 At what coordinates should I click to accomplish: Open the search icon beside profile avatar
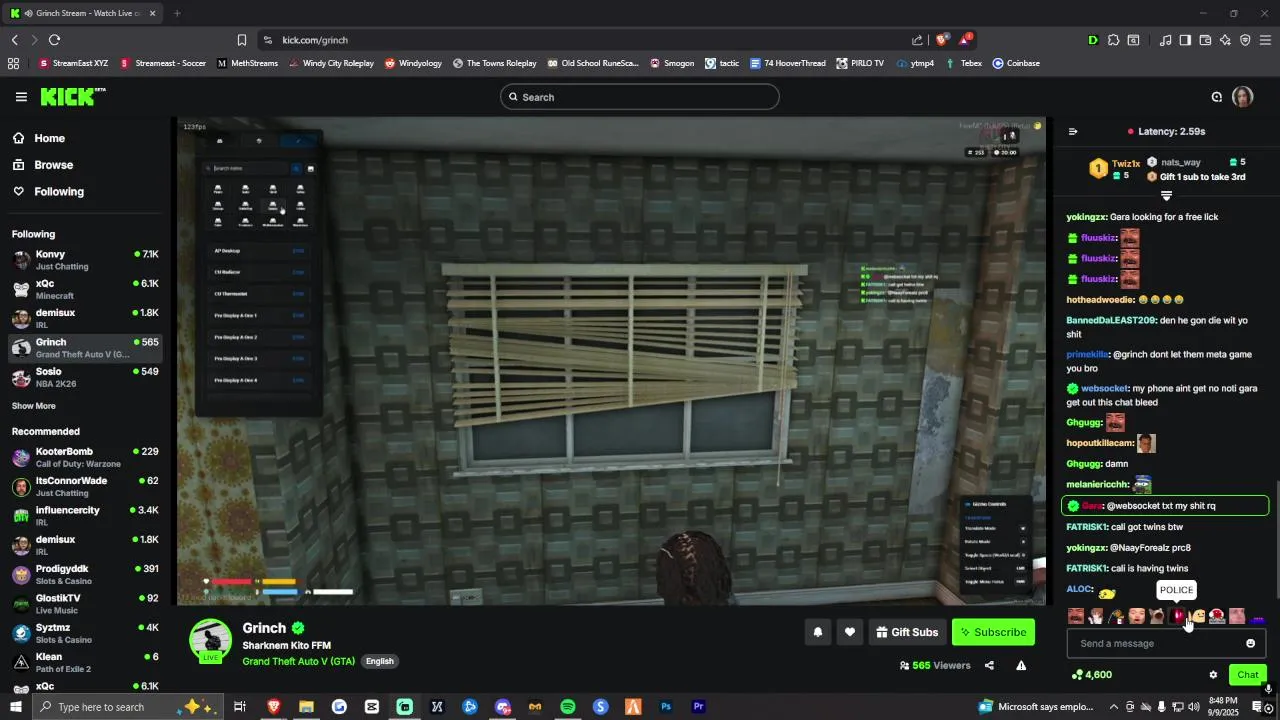point(1217,97)
